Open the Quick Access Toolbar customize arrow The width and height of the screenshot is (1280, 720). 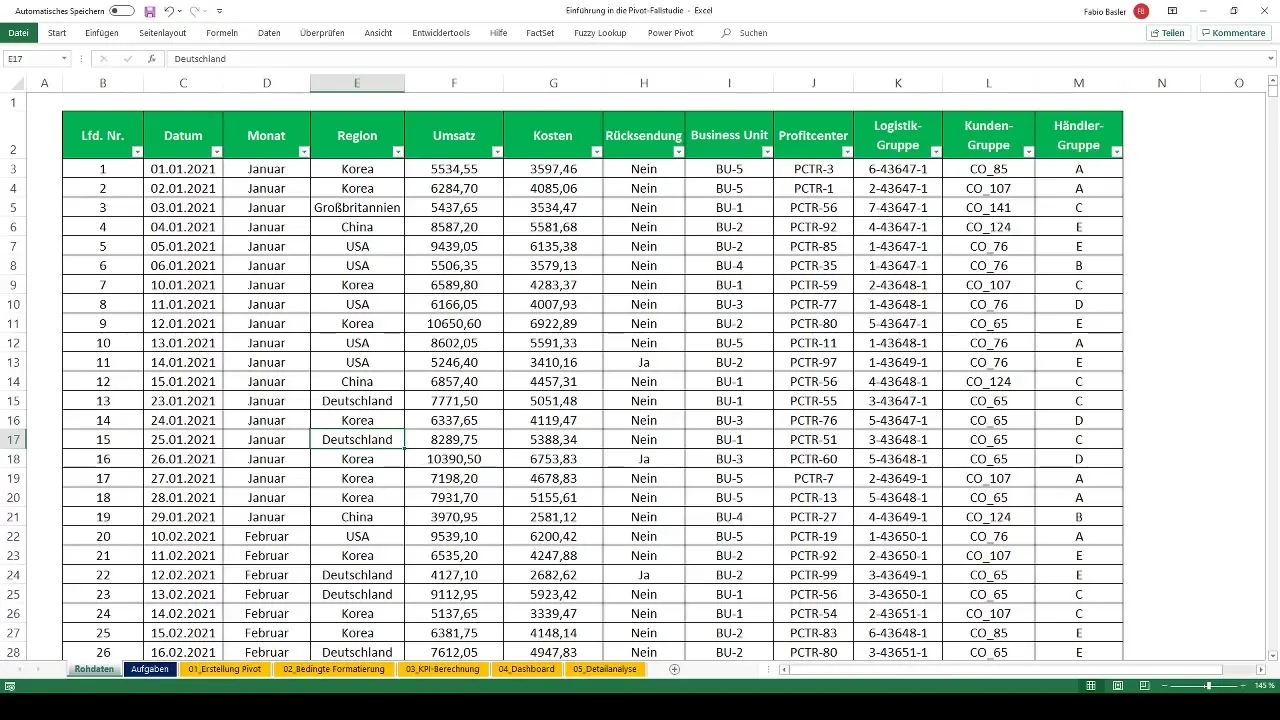click(x=219, y=11)
